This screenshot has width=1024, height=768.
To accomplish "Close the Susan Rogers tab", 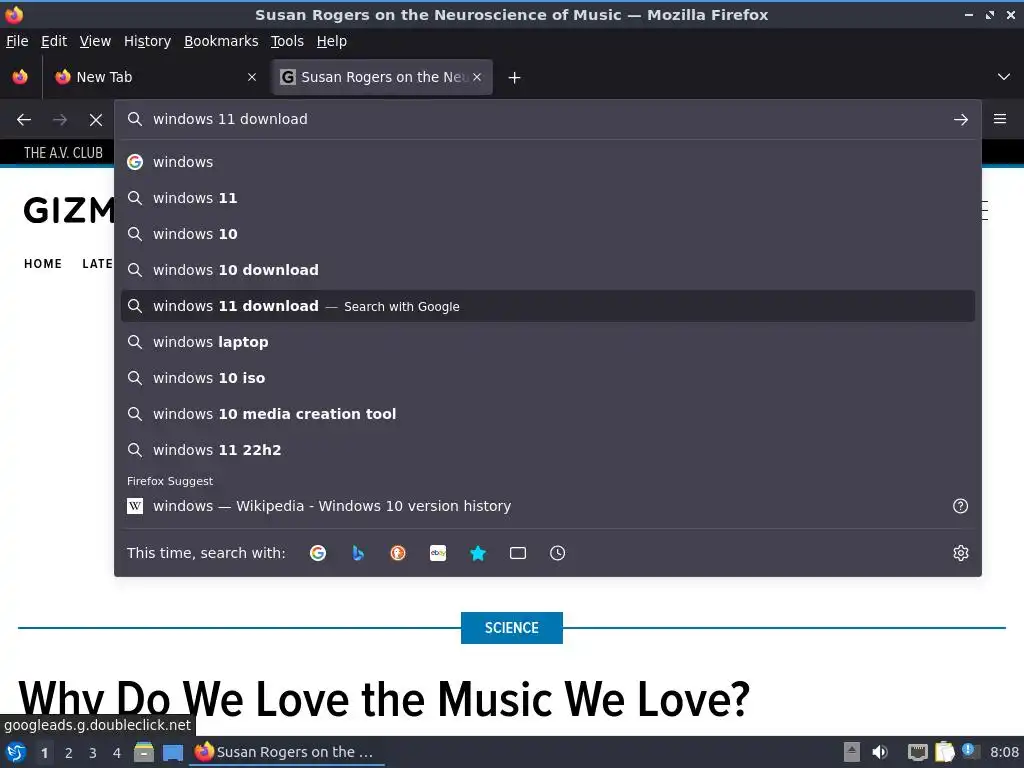I will pos(477,77).
